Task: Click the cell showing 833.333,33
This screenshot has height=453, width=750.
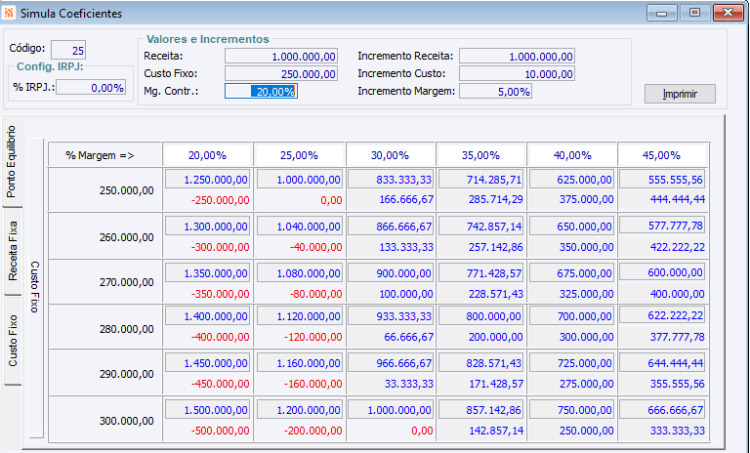Action: [x=391, y=180]
